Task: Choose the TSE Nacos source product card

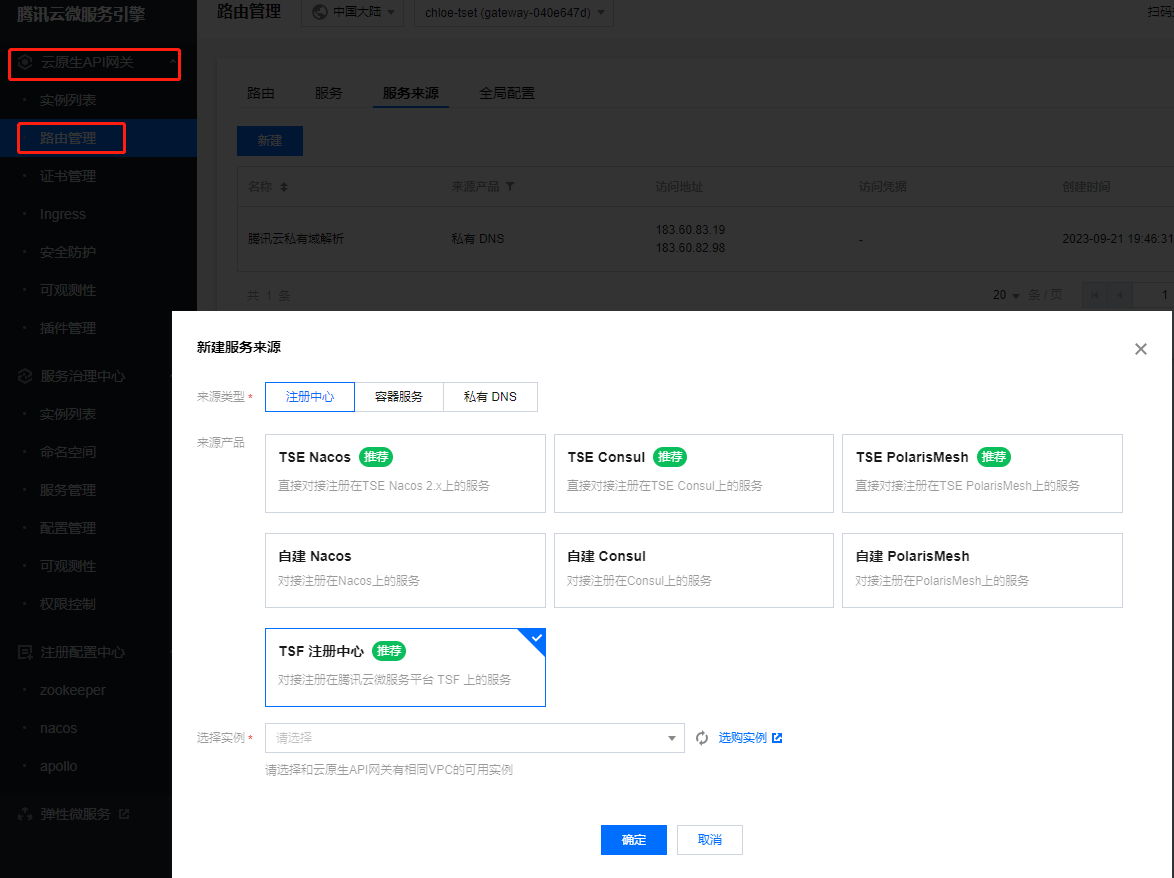Action: (x=405, y=473)
